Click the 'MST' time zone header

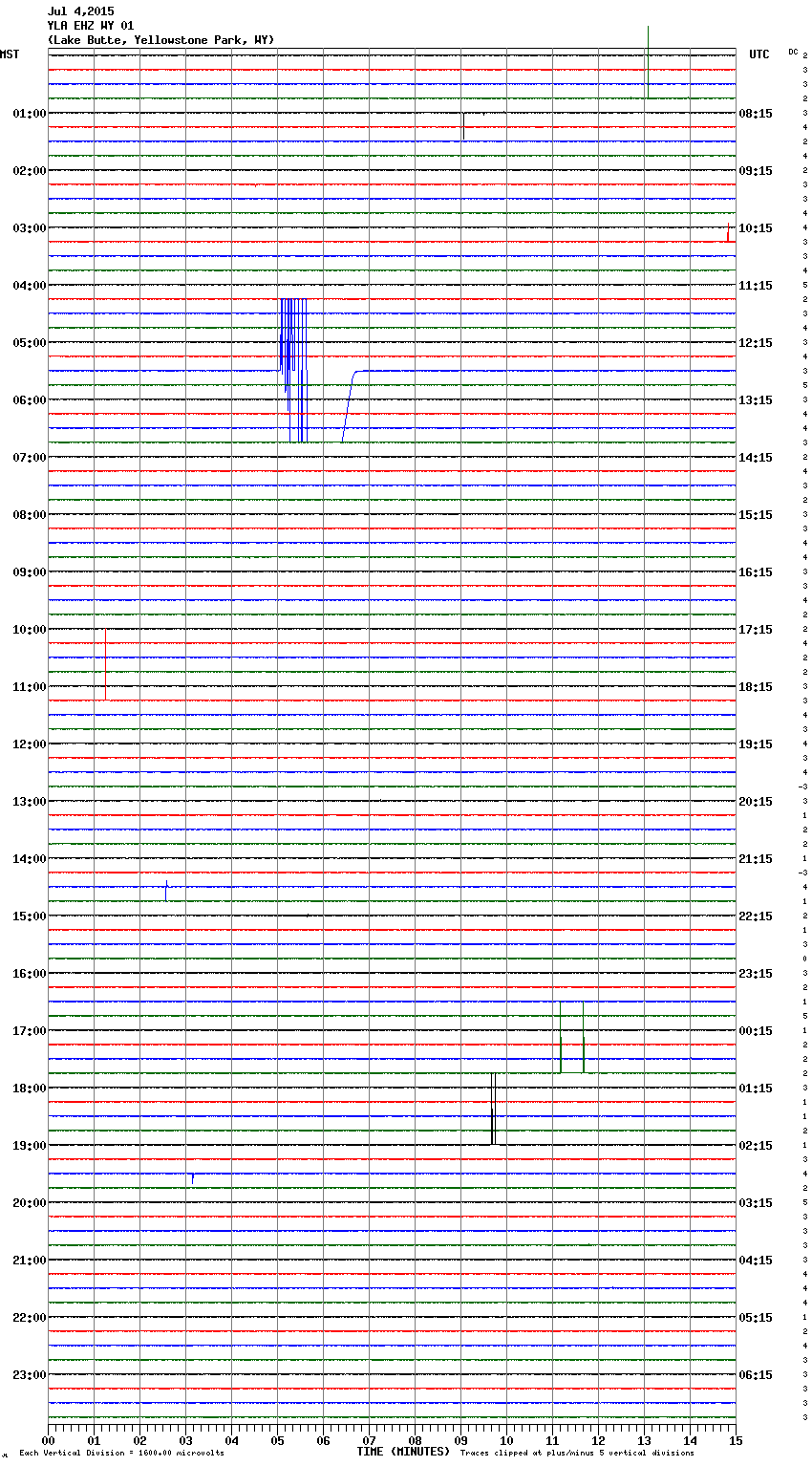tap(10, 54)
